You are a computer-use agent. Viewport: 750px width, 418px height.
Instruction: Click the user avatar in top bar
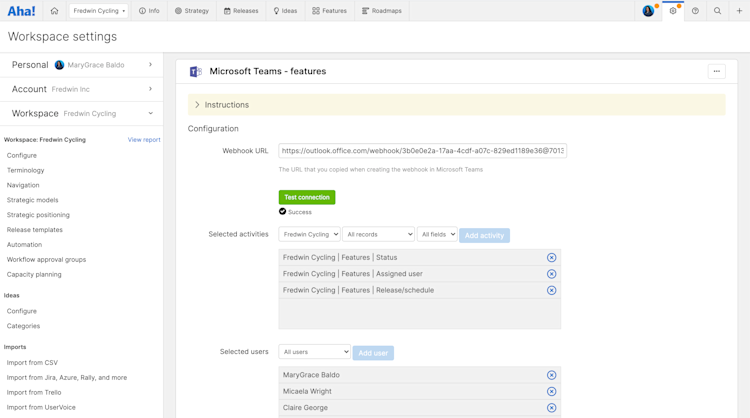pyautogui.click(x=648, y=11)
